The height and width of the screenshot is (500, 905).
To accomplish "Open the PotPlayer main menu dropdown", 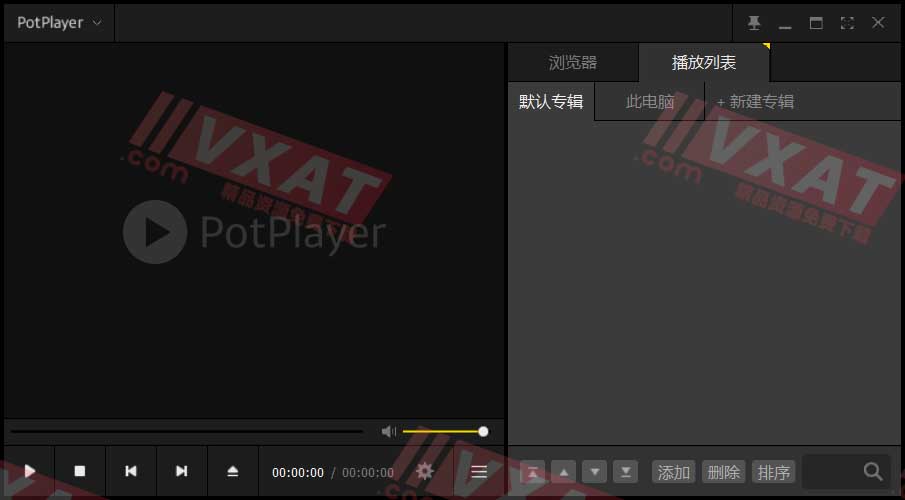I will (59, 23).
